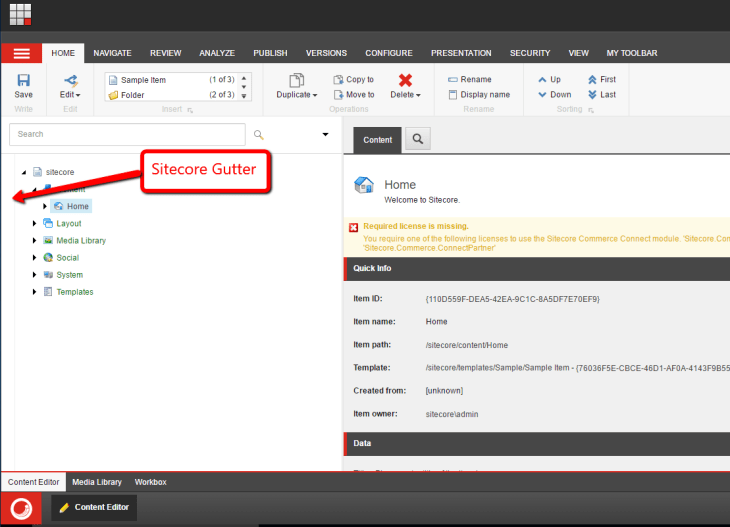Click the Sitecore start button logo
The height and width of the screenshot is (527, 730).
tap(21, 508)
